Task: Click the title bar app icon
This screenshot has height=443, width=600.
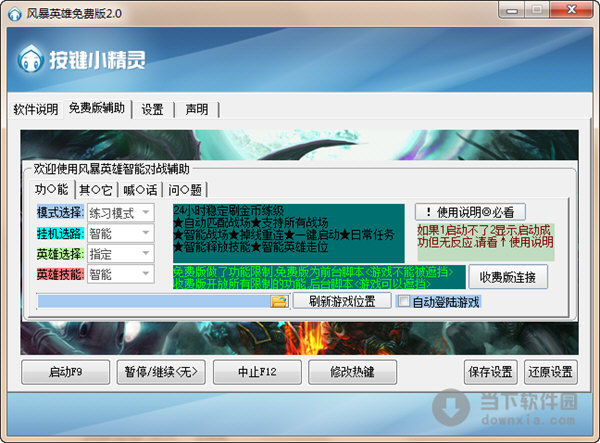Action: click(x=15, y=14)
